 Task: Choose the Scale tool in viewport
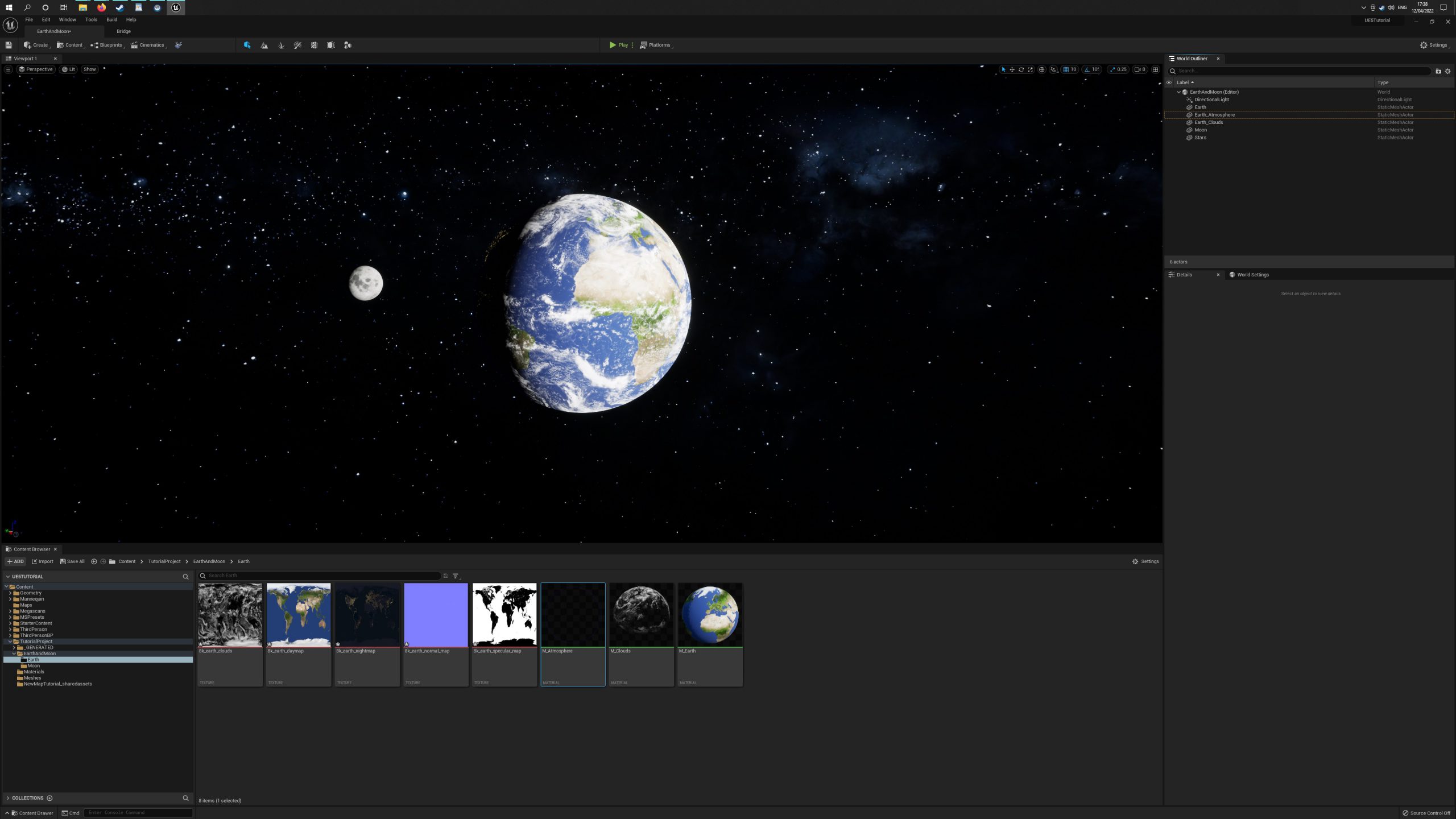(x=1030, y=69)
